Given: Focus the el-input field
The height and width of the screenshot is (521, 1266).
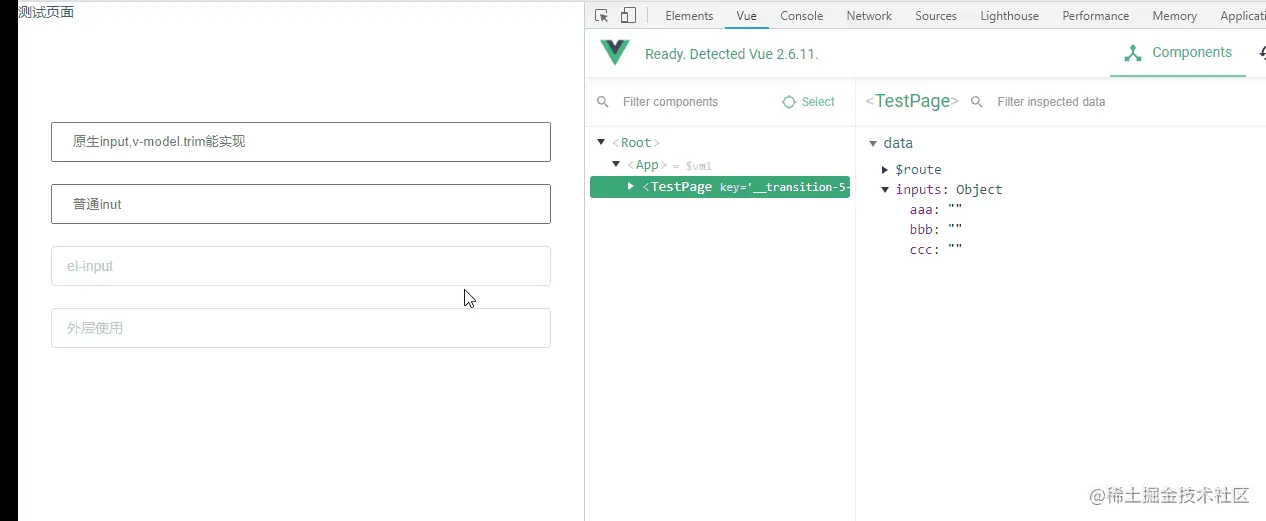Looking at the screenshot, I should point(301,266).
